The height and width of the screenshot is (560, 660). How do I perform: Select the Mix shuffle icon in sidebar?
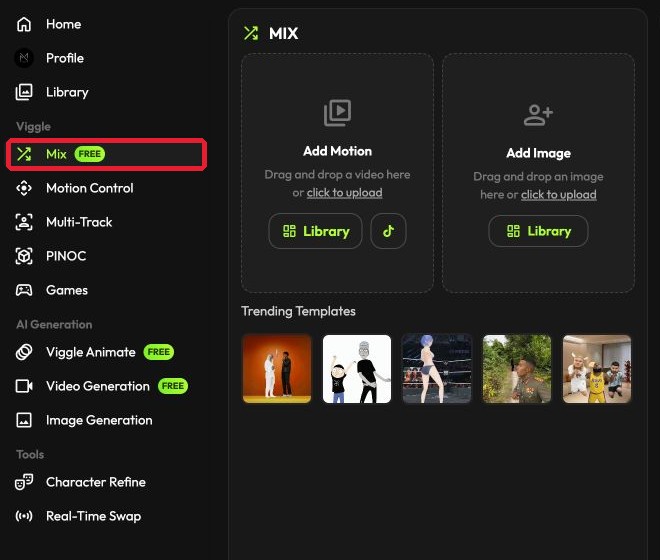(x=24, y=154)
